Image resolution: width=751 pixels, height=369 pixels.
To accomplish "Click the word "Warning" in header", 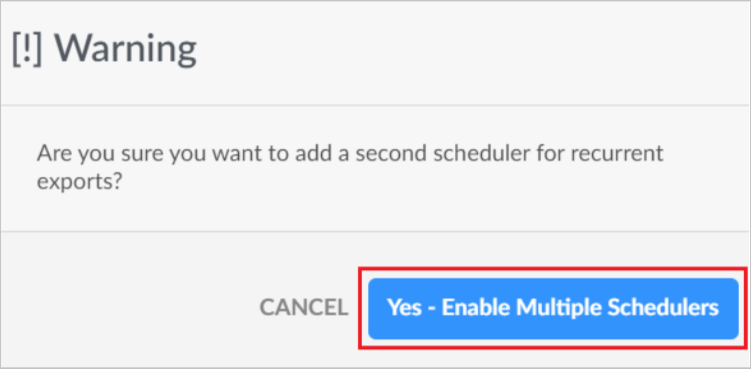I will point(125,49).
